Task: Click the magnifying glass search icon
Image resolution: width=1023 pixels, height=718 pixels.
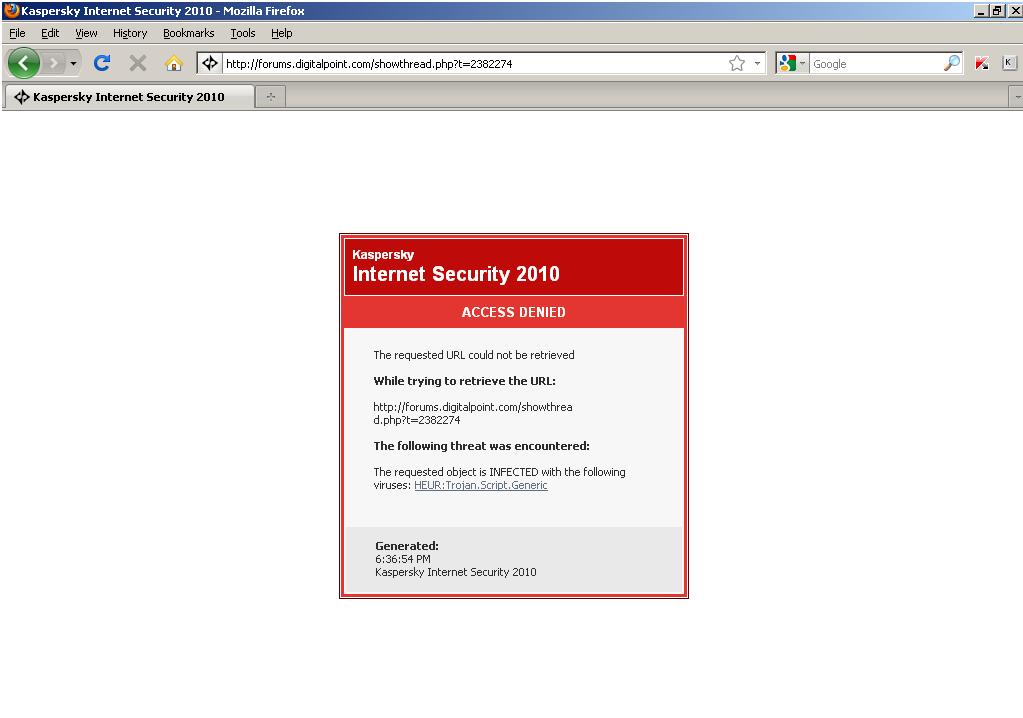Action: tap(952, 63)
